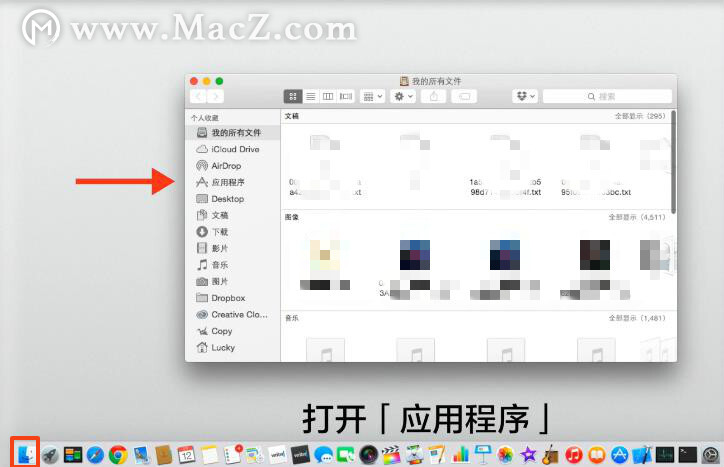Screen dimensions: 724x467
Task: Open iTunes from the Dock
Action: pos(573,455)
